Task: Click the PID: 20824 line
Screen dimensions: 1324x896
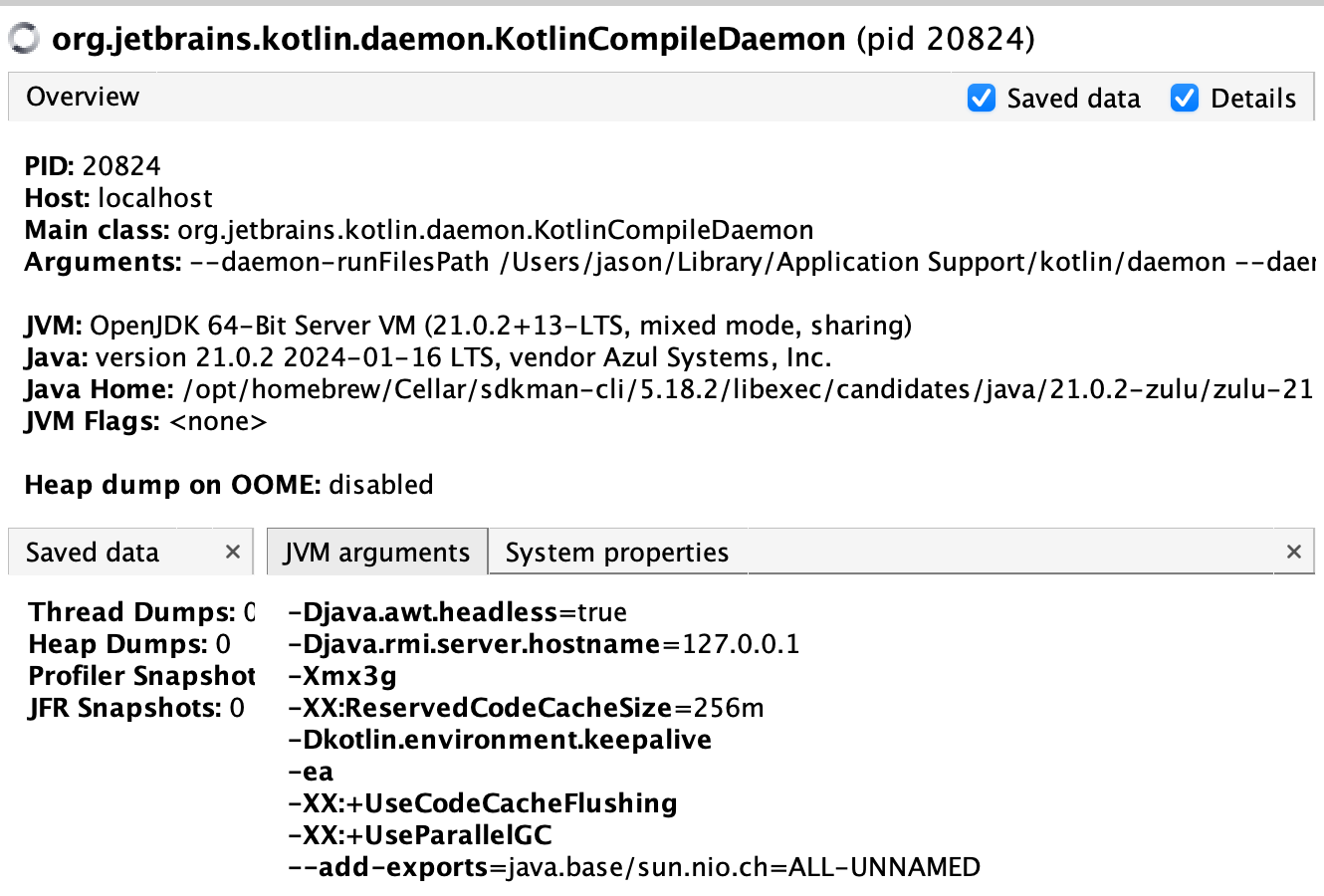Action: (93, 166)
